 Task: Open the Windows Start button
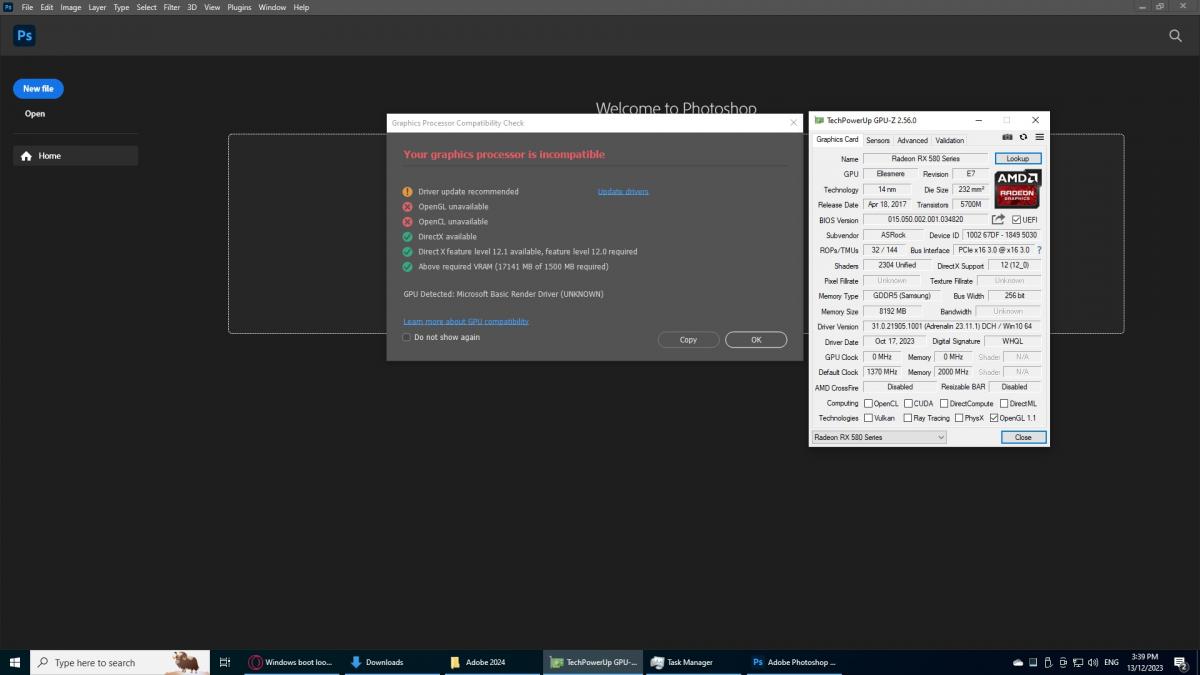pyautogui.click(x=15, y=662)
